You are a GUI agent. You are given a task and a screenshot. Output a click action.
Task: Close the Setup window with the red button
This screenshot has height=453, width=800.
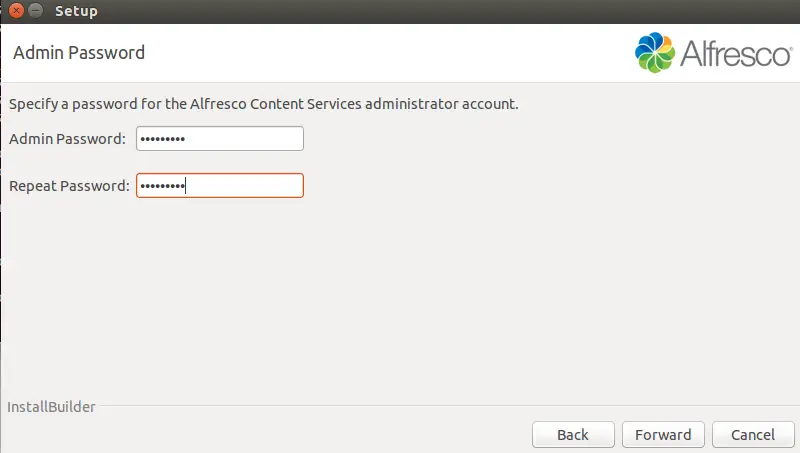point(16,10)
